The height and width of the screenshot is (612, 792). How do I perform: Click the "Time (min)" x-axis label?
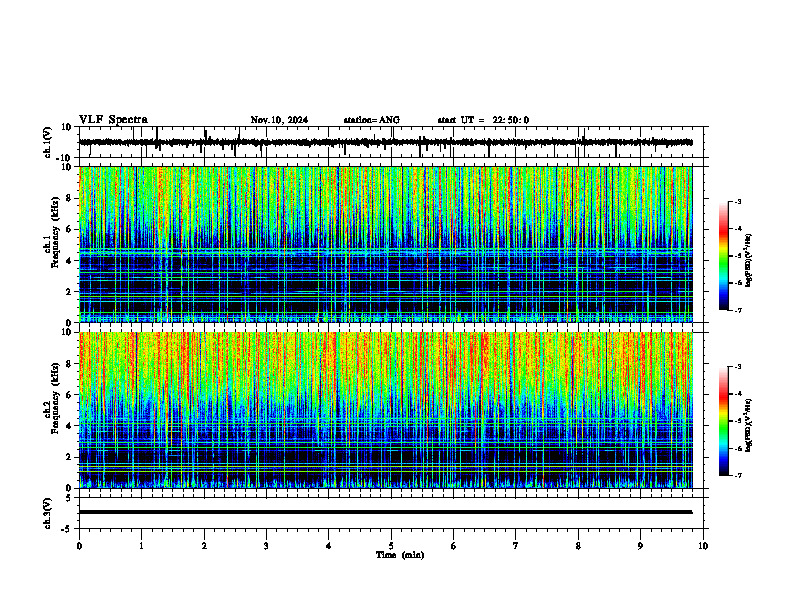400,555
